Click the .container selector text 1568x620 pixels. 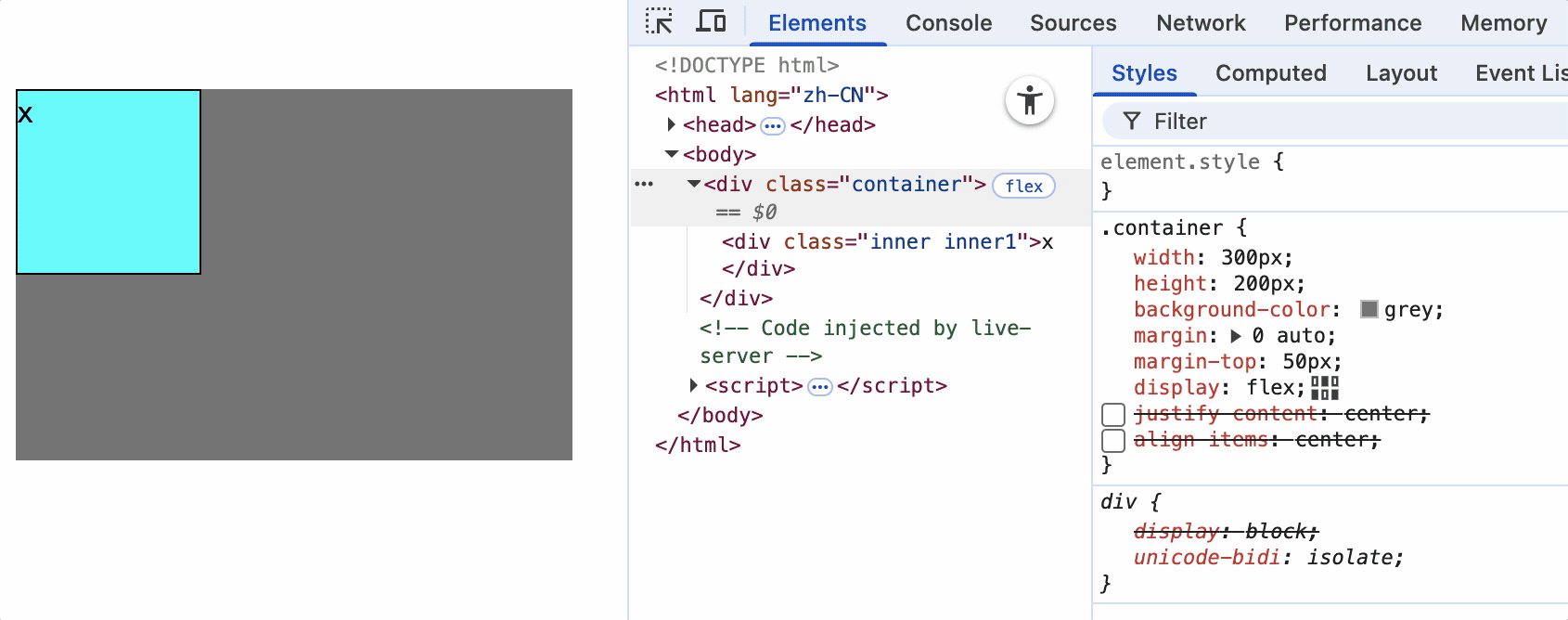(x=1162, y=228)
